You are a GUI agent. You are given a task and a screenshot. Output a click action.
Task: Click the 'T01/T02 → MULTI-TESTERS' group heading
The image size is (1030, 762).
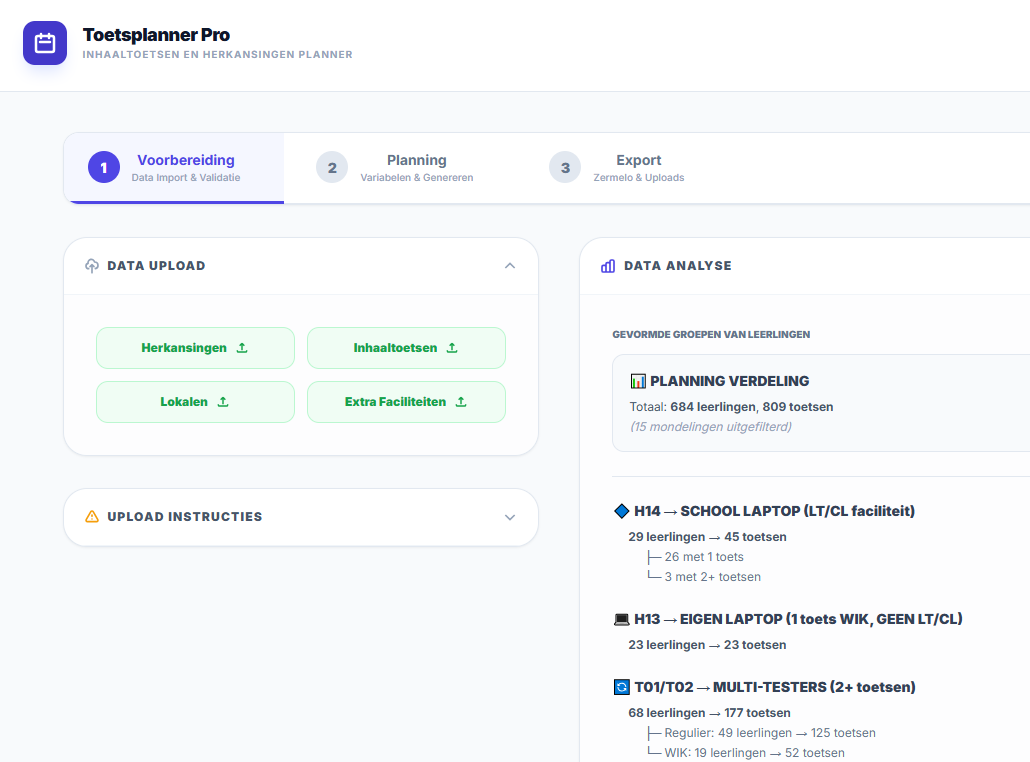tap(774, 687)
